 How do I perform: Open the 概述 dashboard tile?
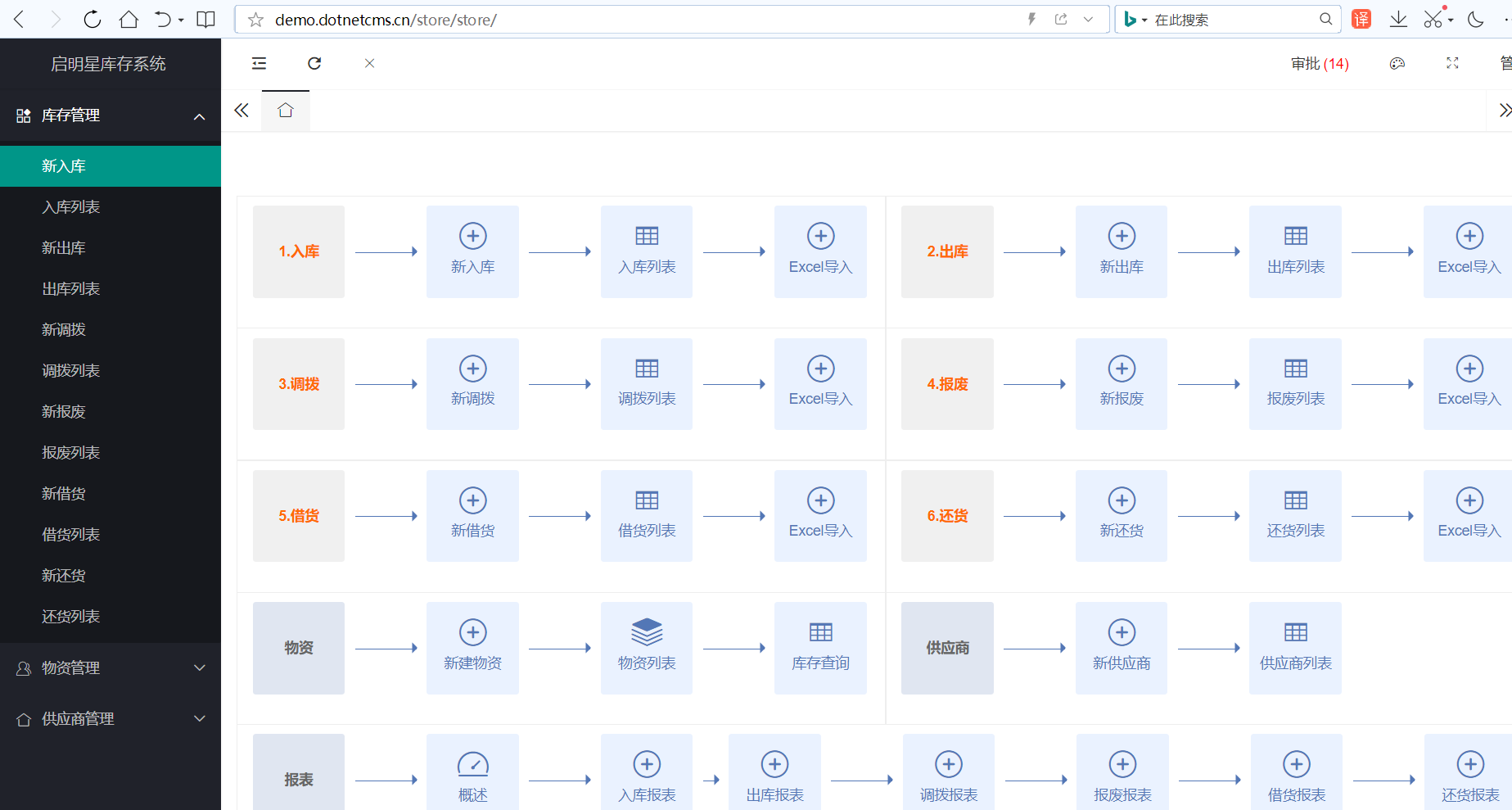[472, 772]
